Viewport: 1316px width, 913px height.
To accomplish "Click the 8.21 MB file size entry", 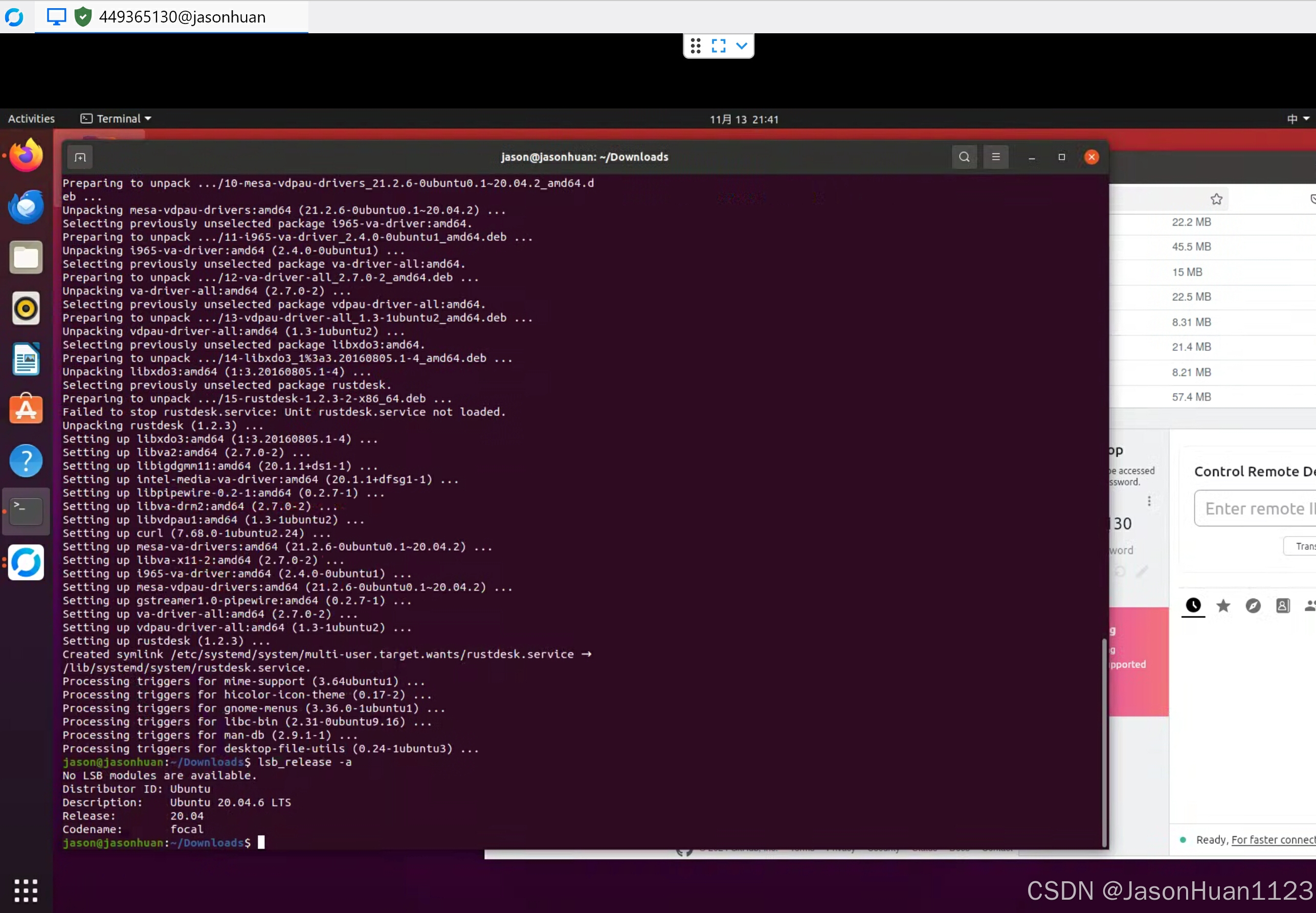I will pyautogui.click(x=1191, y=372).
